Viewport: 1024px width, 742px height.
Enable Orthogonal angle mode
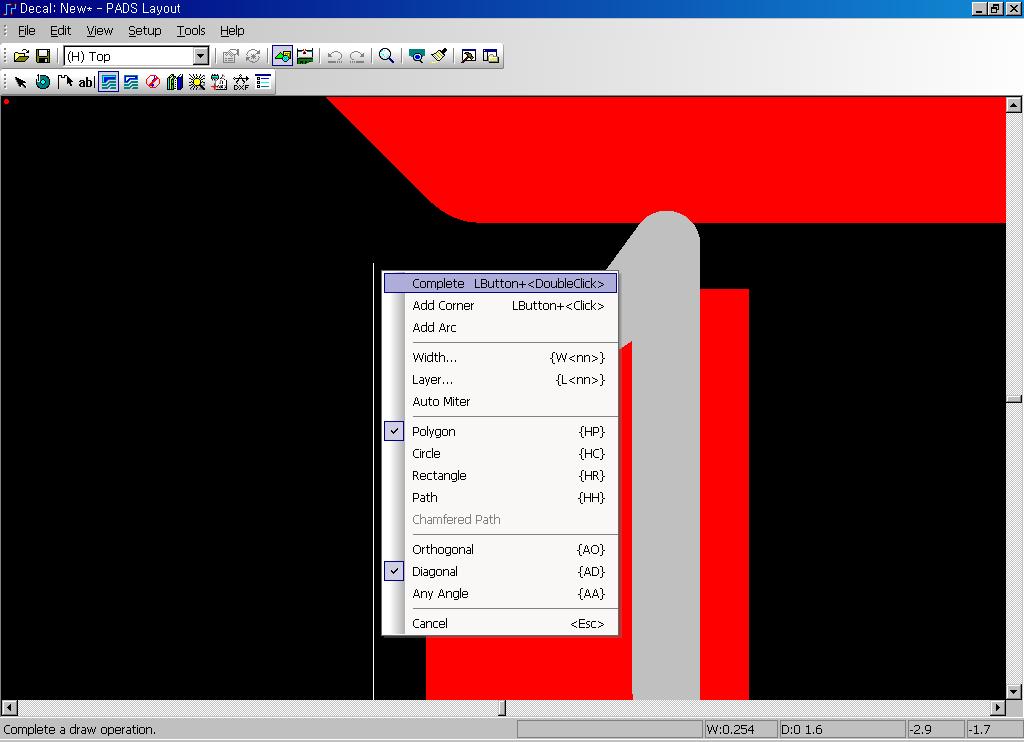pyautogui.click(x=500, y=550)
